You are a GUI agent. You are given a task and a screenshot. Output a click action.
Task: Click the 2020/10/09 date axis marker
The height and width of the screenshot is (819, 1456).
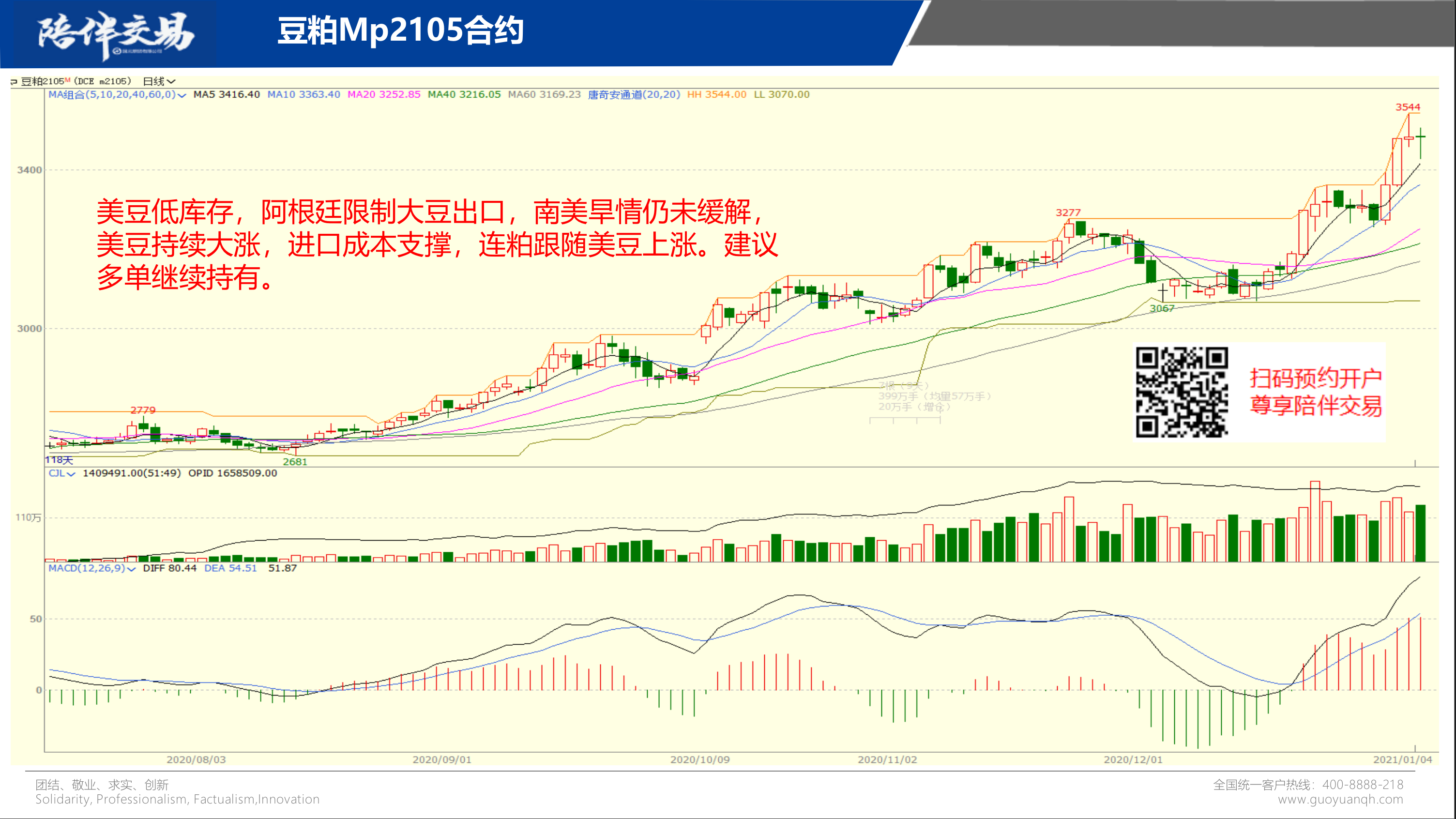pos(700,759)
